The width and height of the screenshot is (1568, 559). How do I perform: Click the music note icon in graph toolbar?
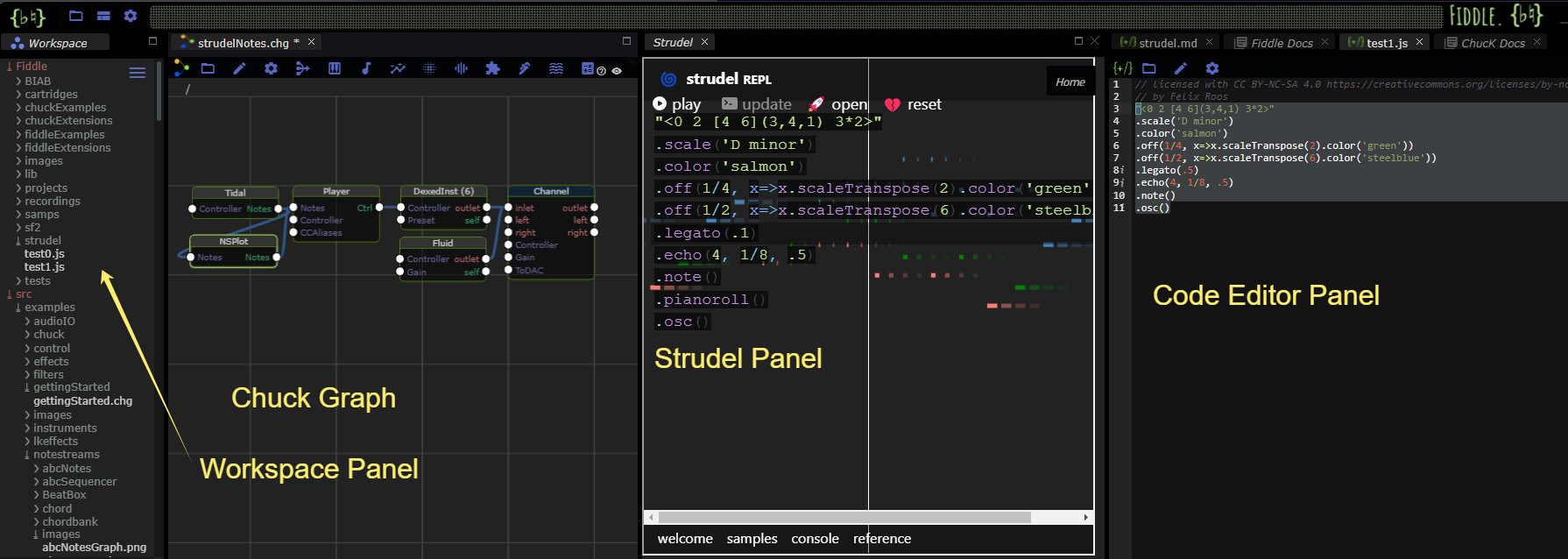(x=366, y=68)
